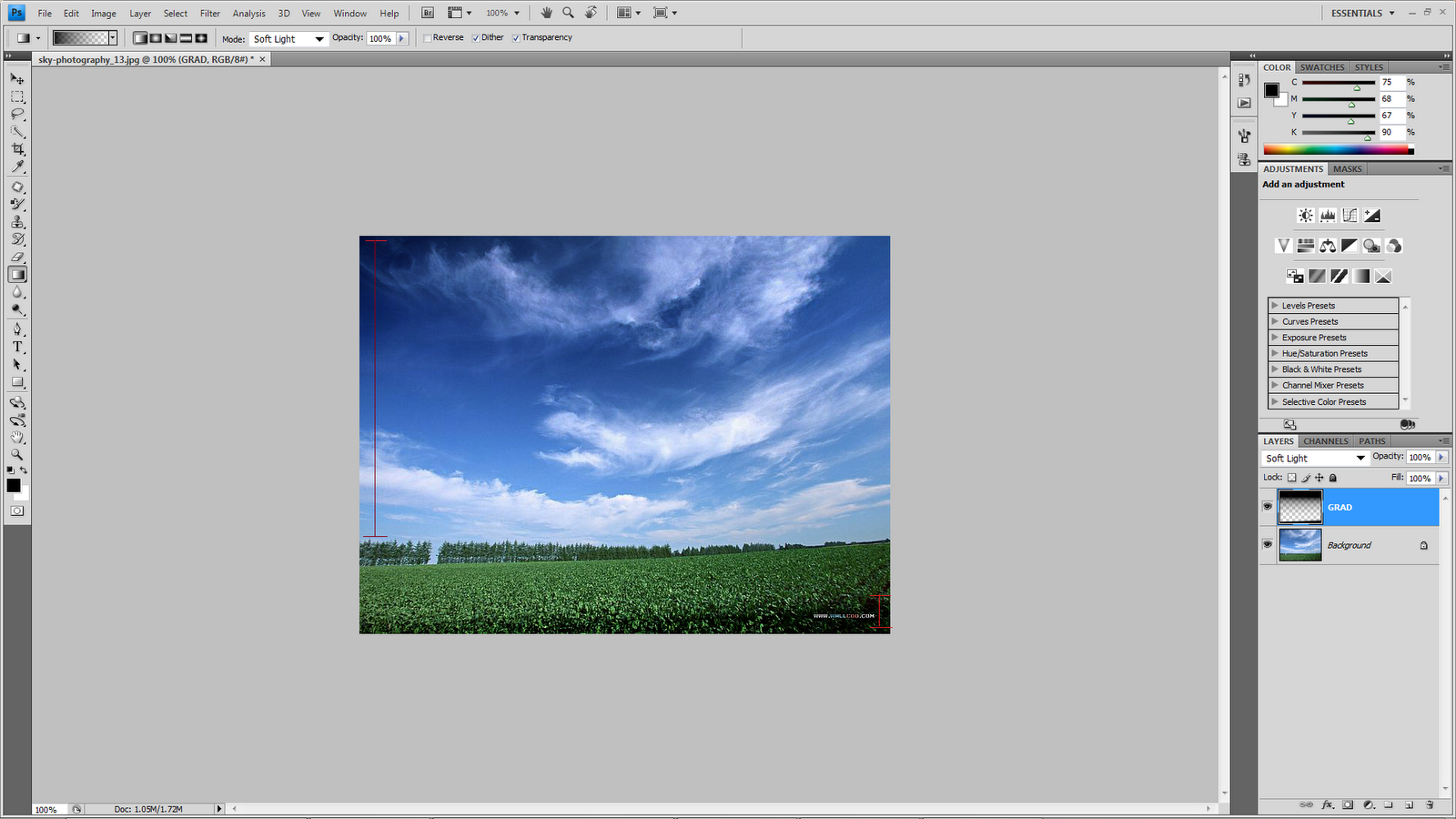This screenshot has height=819, width=1456.
Task: Open the Layer menu
Action: pos(140,14)
